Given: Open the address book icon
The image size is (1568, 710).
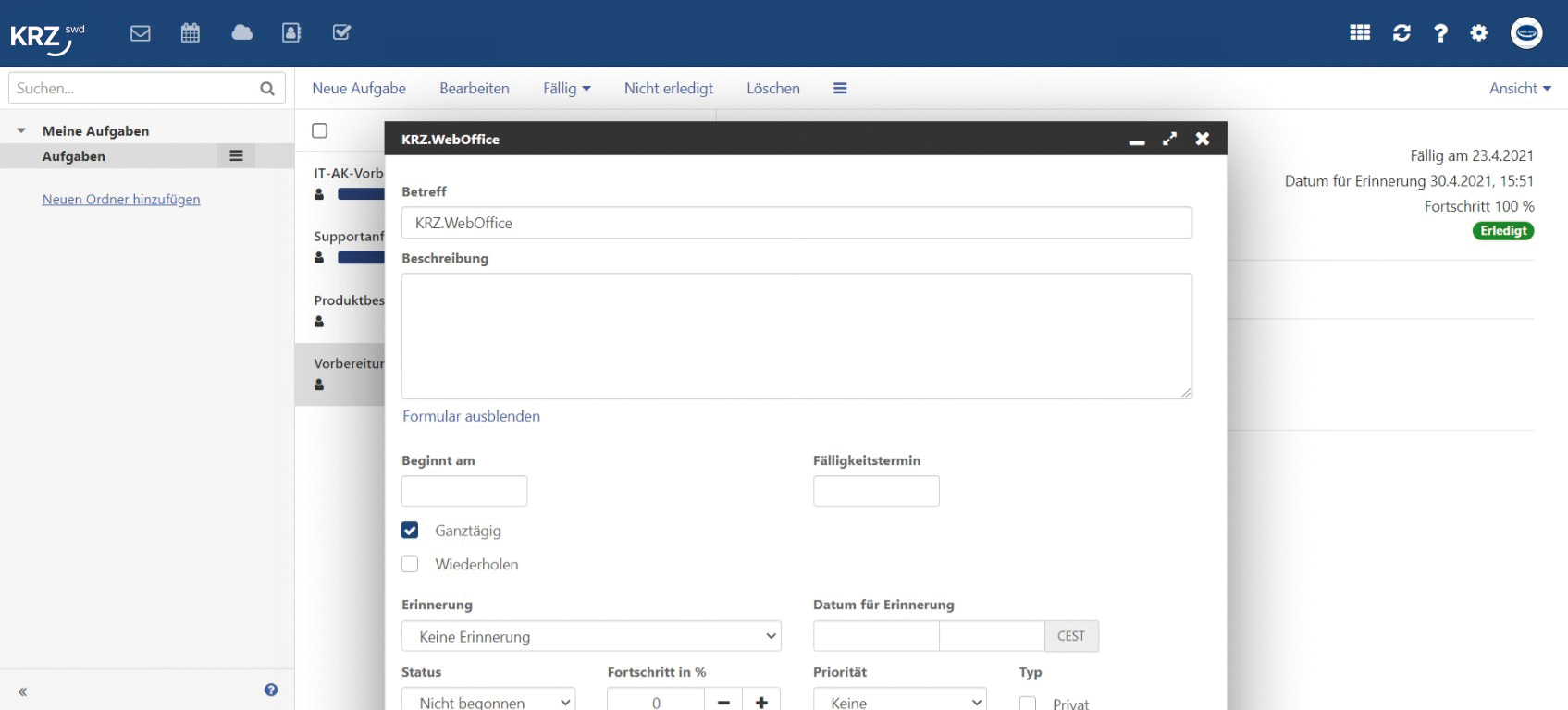Looking at the screenshot, I should 291,33.
